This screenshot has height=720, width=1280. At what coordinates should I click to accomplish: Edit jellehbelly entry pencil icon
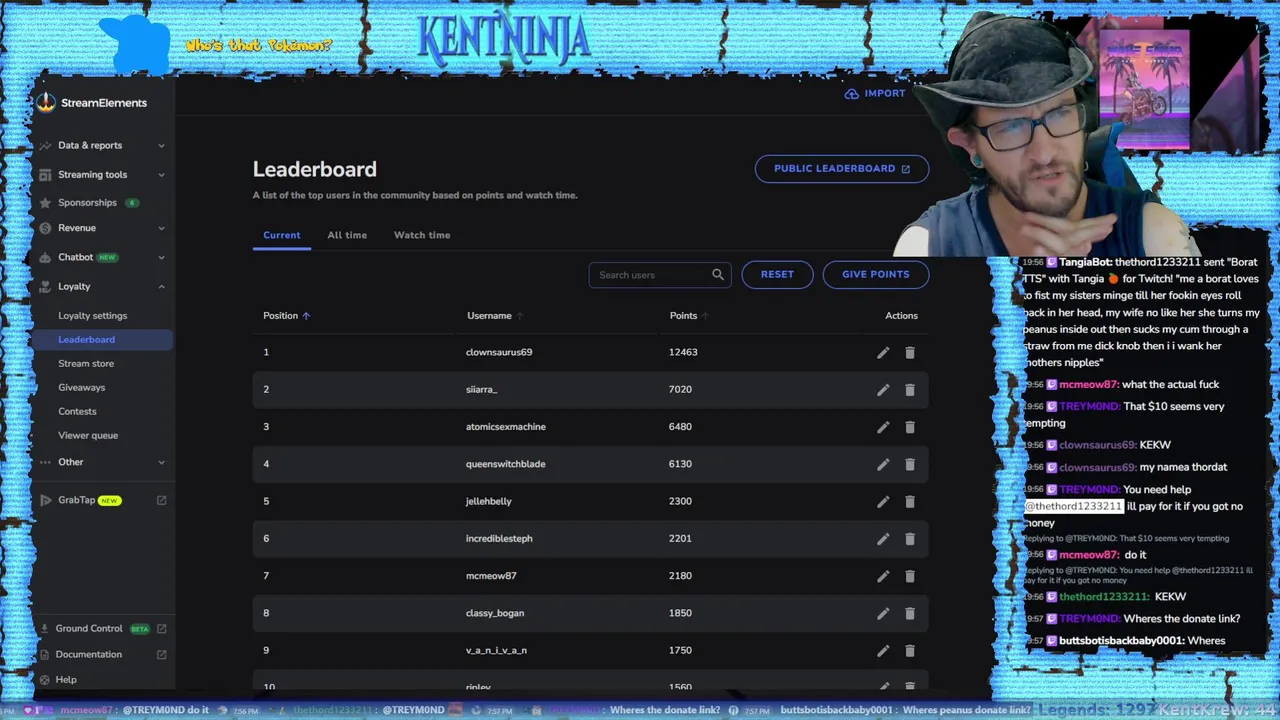[883, 502]
